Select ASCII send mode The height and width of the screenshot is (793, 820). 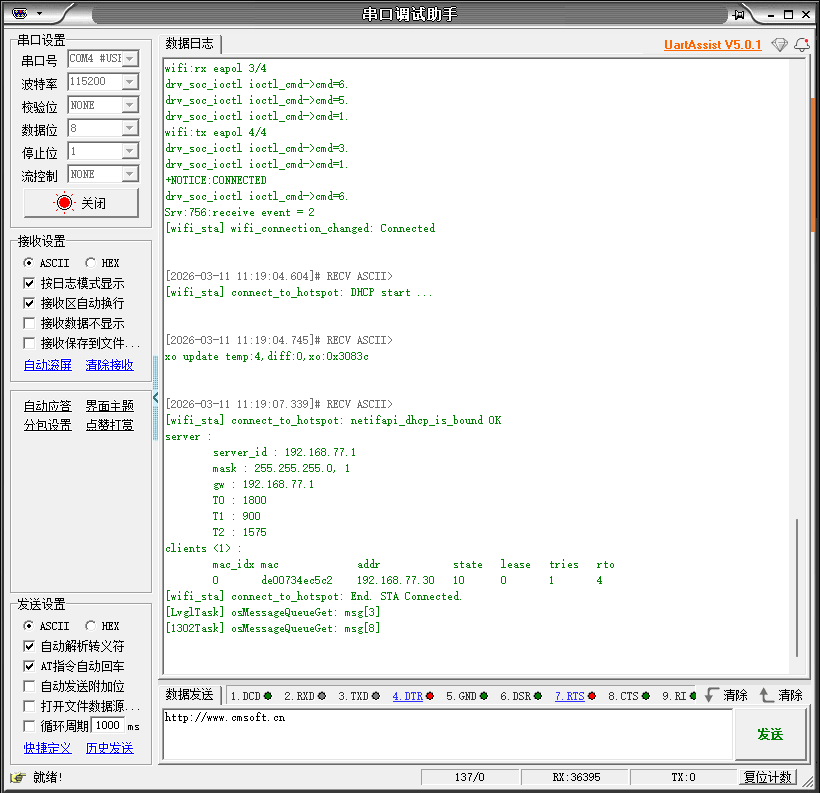[x=28, y=626]
